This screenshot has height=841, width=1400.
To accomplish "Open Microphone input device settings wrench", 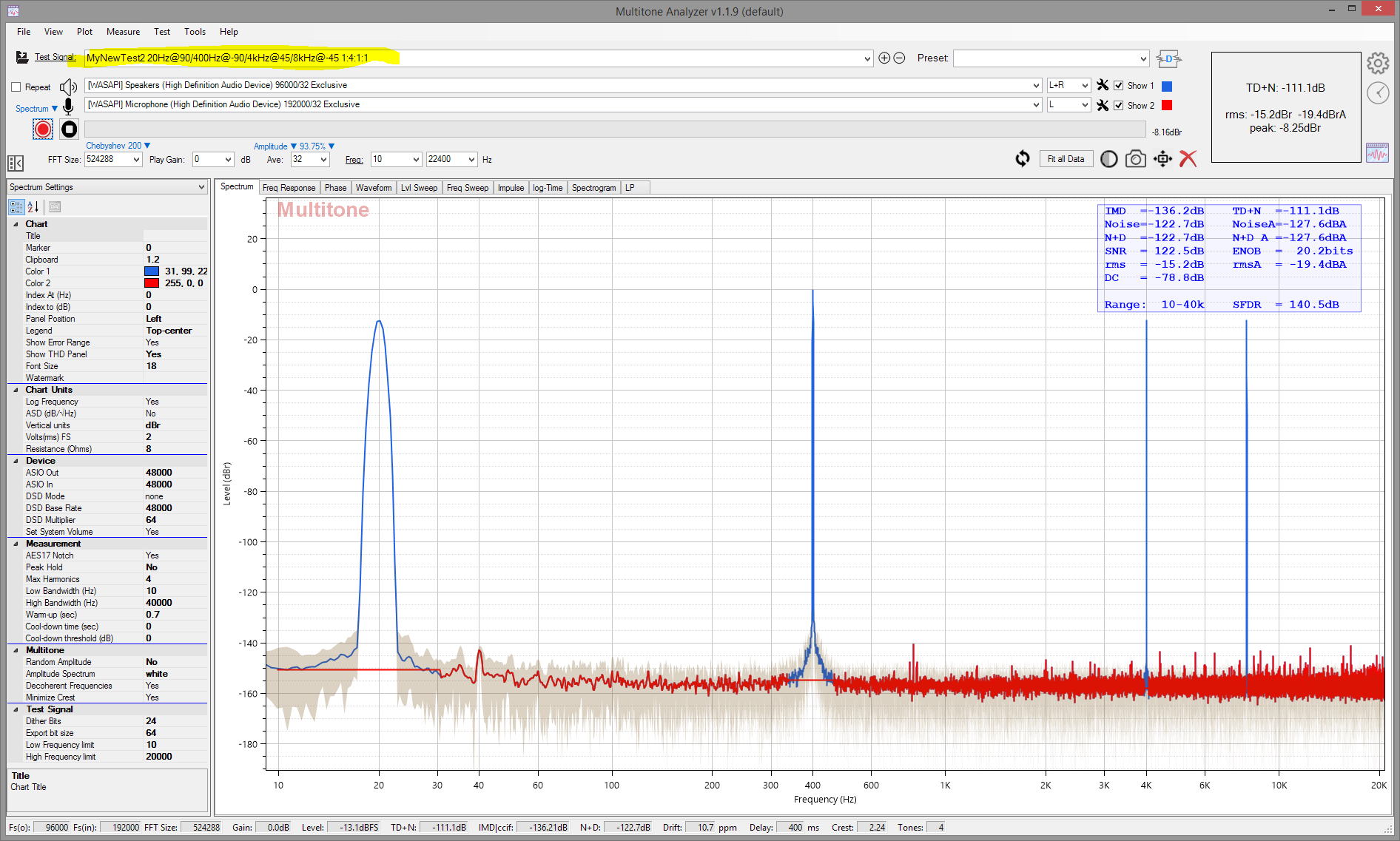I will (x=1103, y=105).
